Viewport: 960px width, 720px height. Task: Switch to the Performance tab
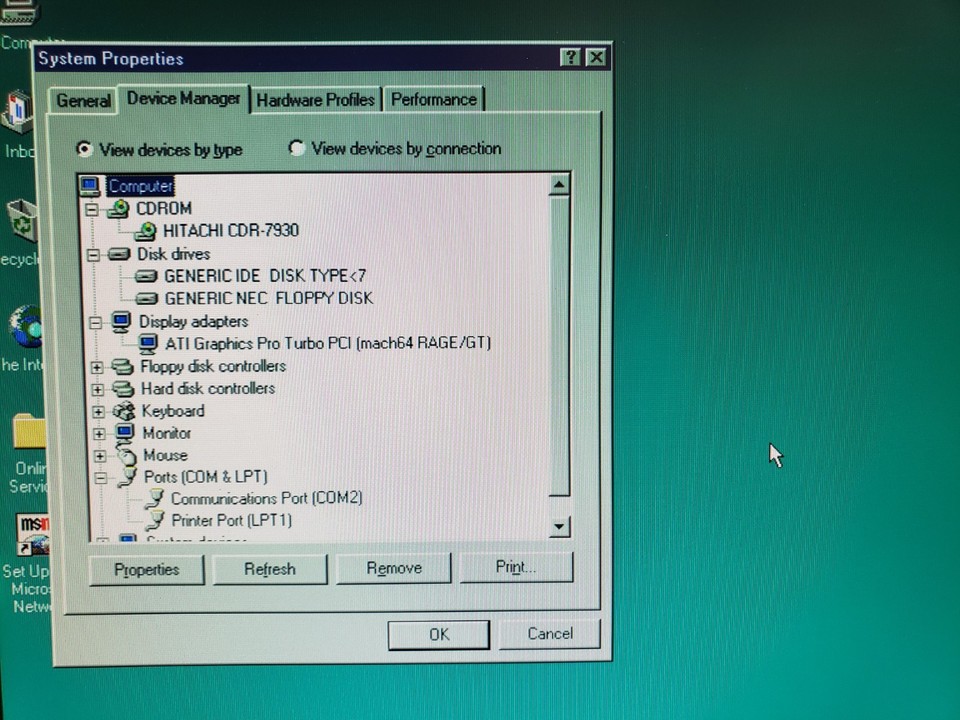(434, 99)
